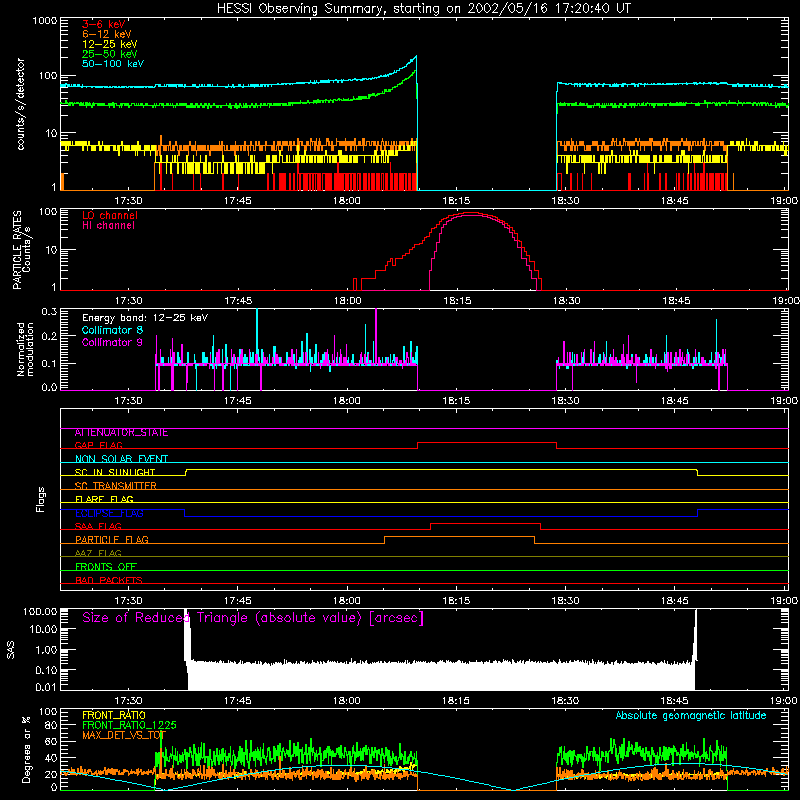800x800 pixels.
Task: Click the Flags vertical axis label
Action: 41,499
